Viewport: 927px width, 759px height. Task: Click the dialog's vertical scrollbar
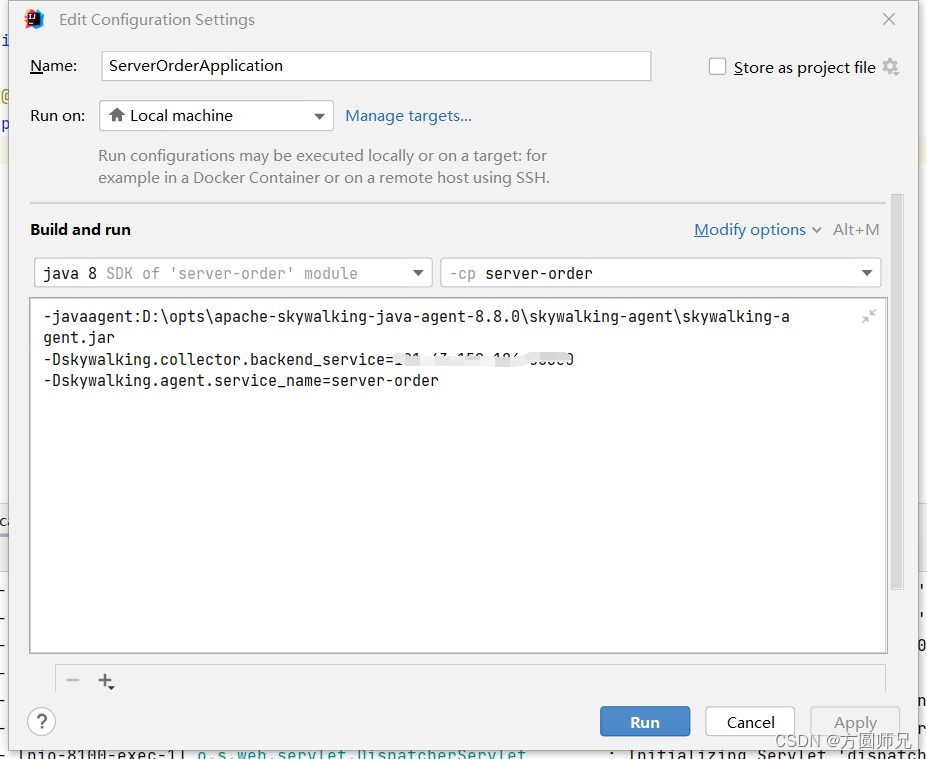(x=897, y=391)
